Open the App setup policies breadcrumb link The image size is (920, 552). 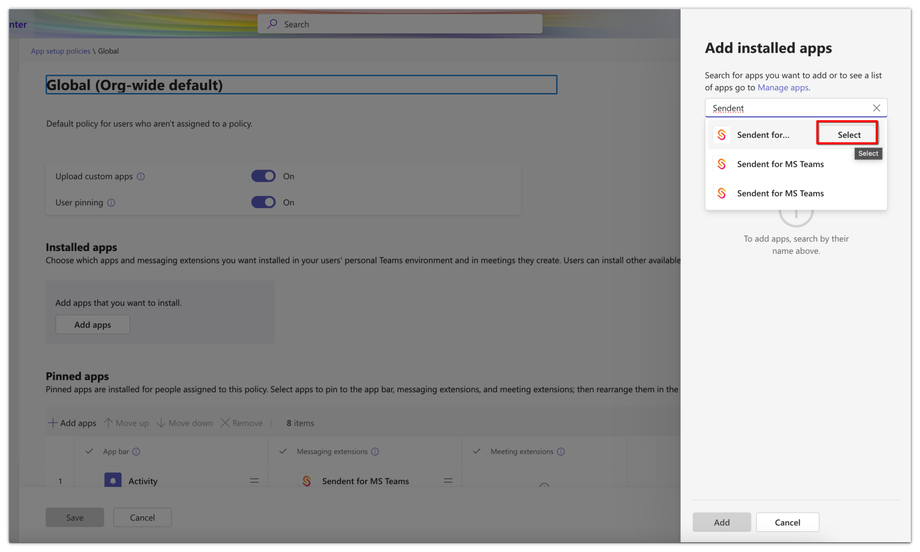[60, 51]
